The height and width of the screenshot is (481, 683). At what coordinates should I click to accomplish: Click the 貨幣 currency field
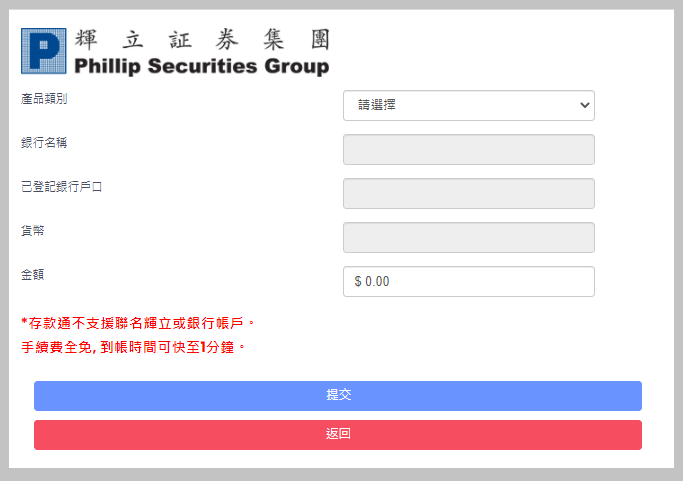click(468, 237)
